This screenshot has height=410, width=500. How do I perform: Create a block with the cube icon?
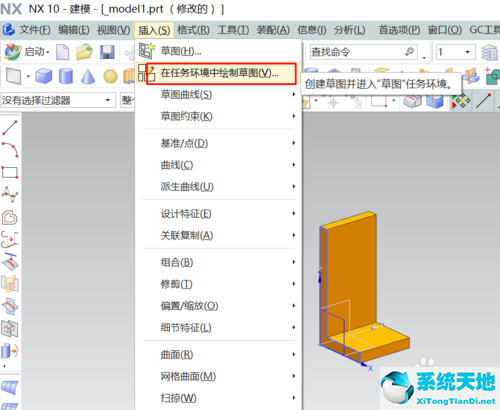pyautogui.click(x=43, y=76)
